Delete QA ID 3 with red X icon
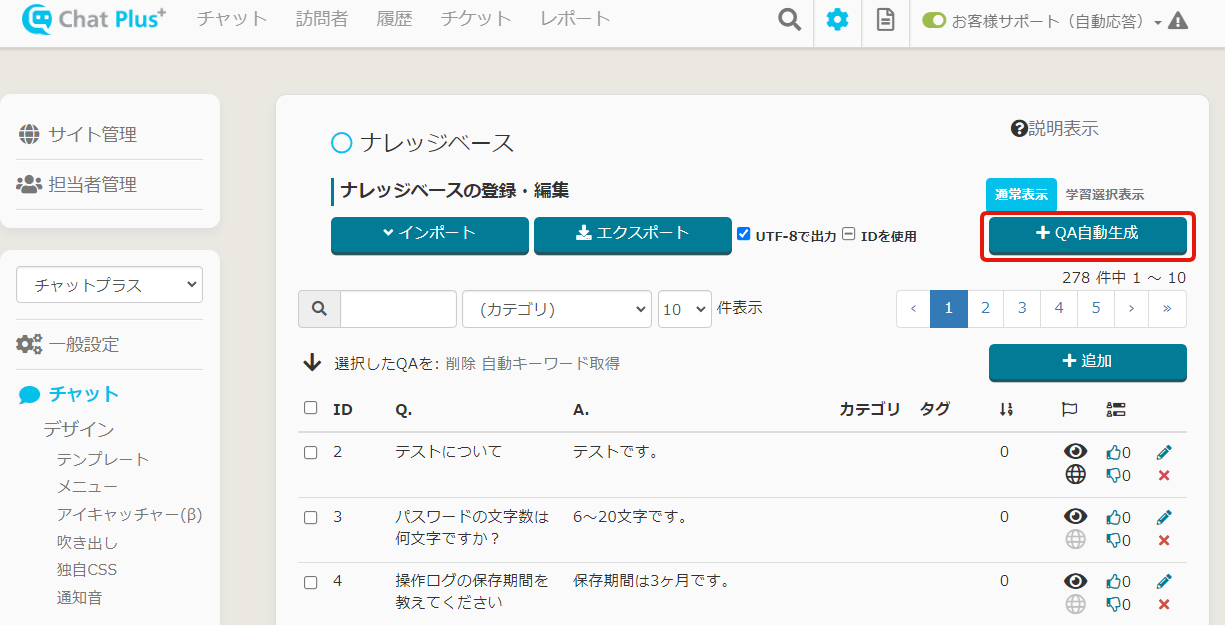 (1163, 540)
